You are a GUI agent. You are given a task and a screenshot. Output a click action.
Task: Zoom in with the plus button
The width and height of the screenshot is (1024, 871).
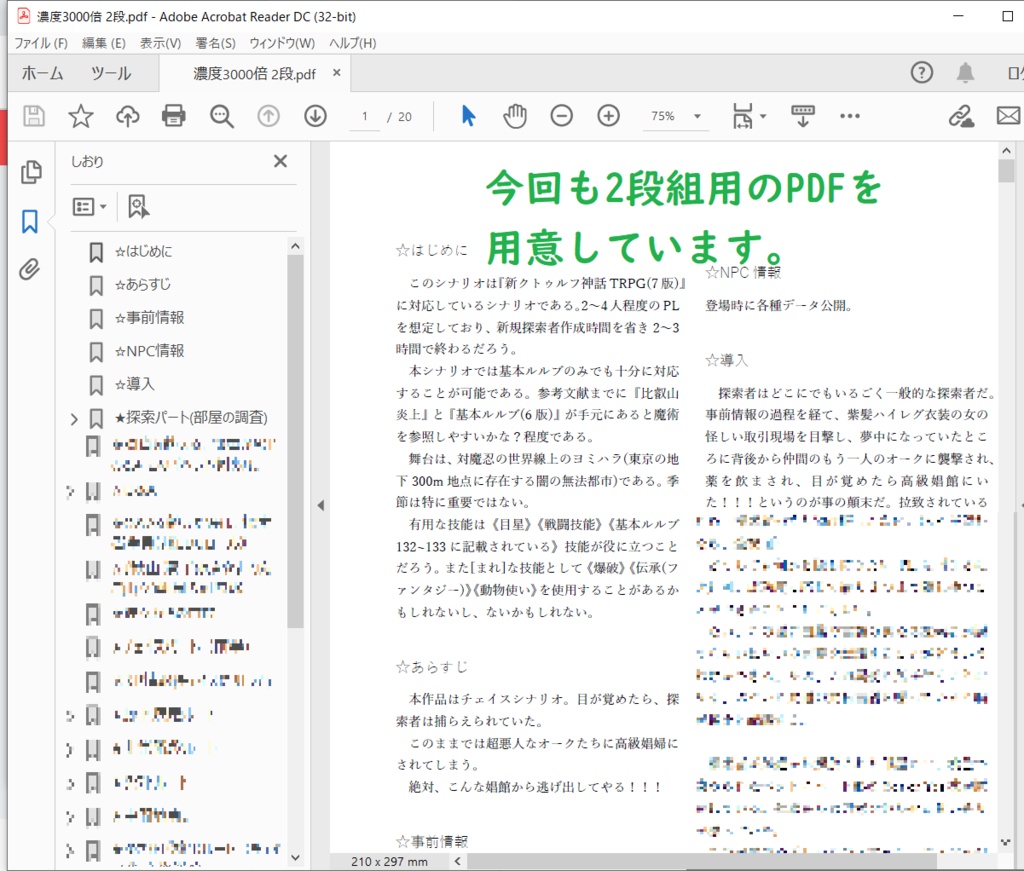[609, 116]
